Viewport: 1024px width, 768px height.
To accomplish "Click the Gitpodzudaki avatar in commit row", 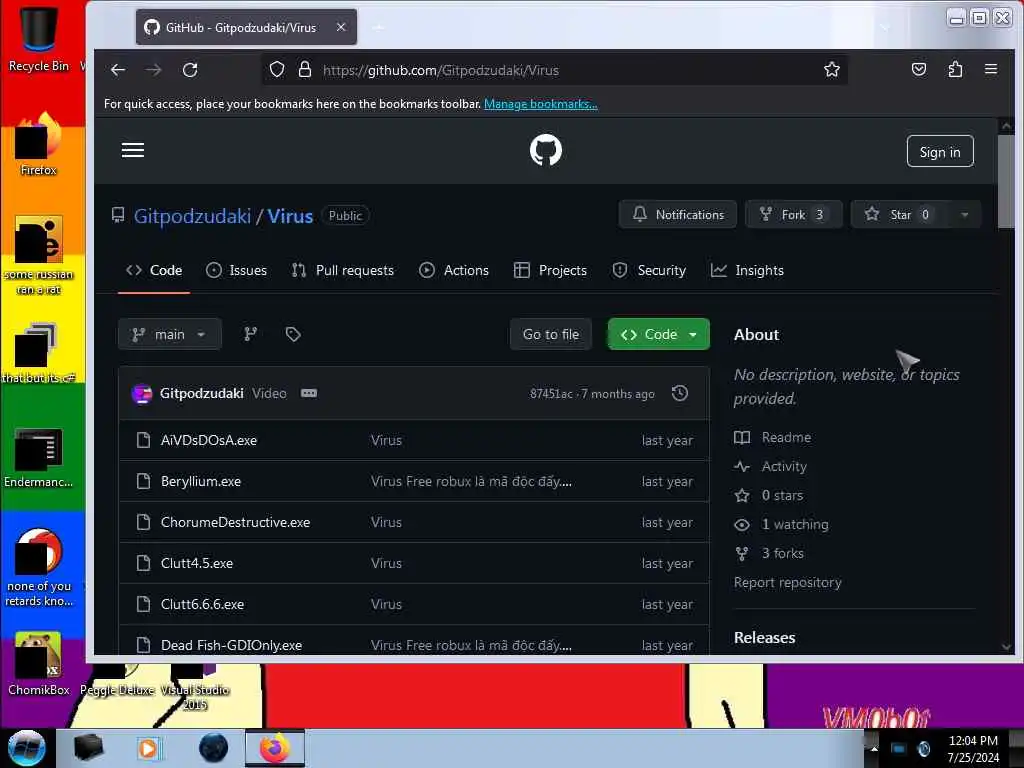I will coord(142,393).
